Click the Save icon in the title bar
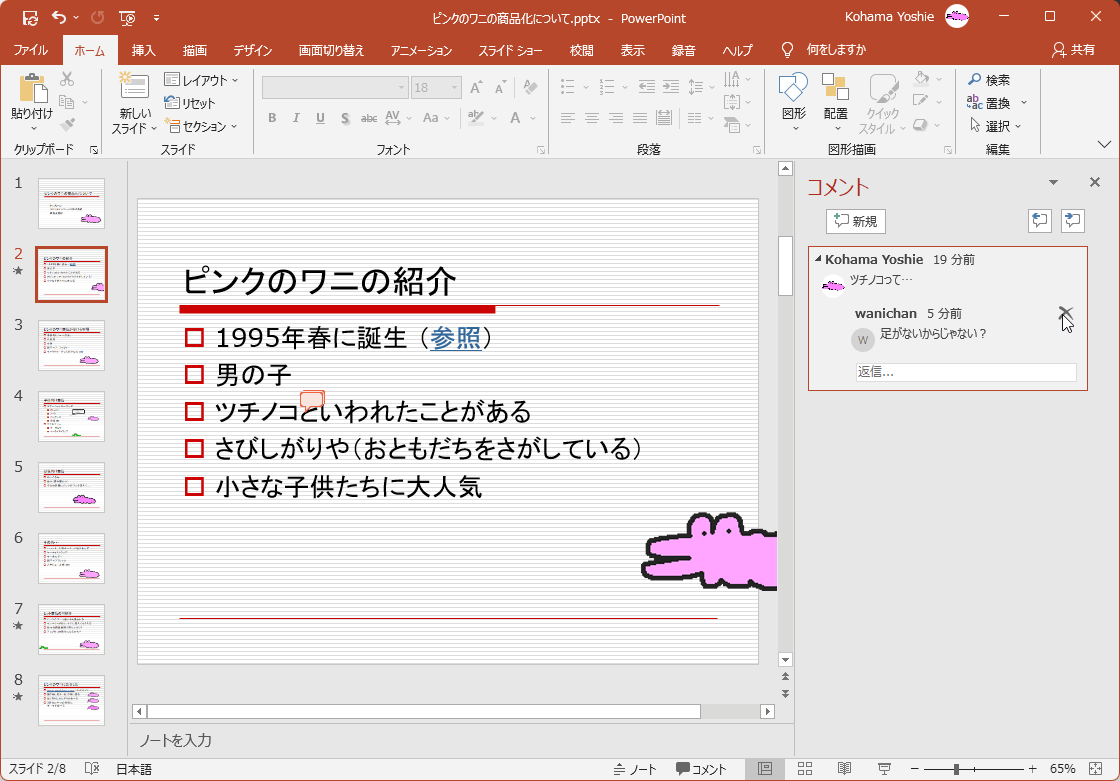 pyautogui.click(x=30, y=17)
